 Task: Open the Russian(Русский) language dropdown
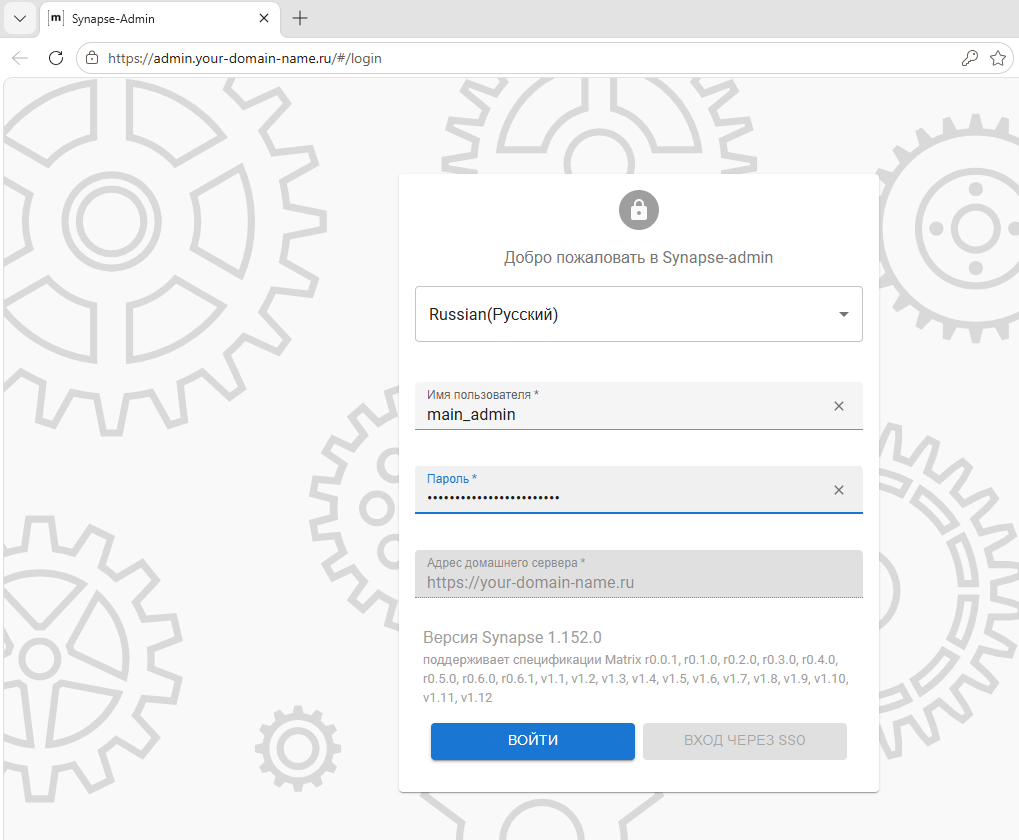tap(638, 314)
